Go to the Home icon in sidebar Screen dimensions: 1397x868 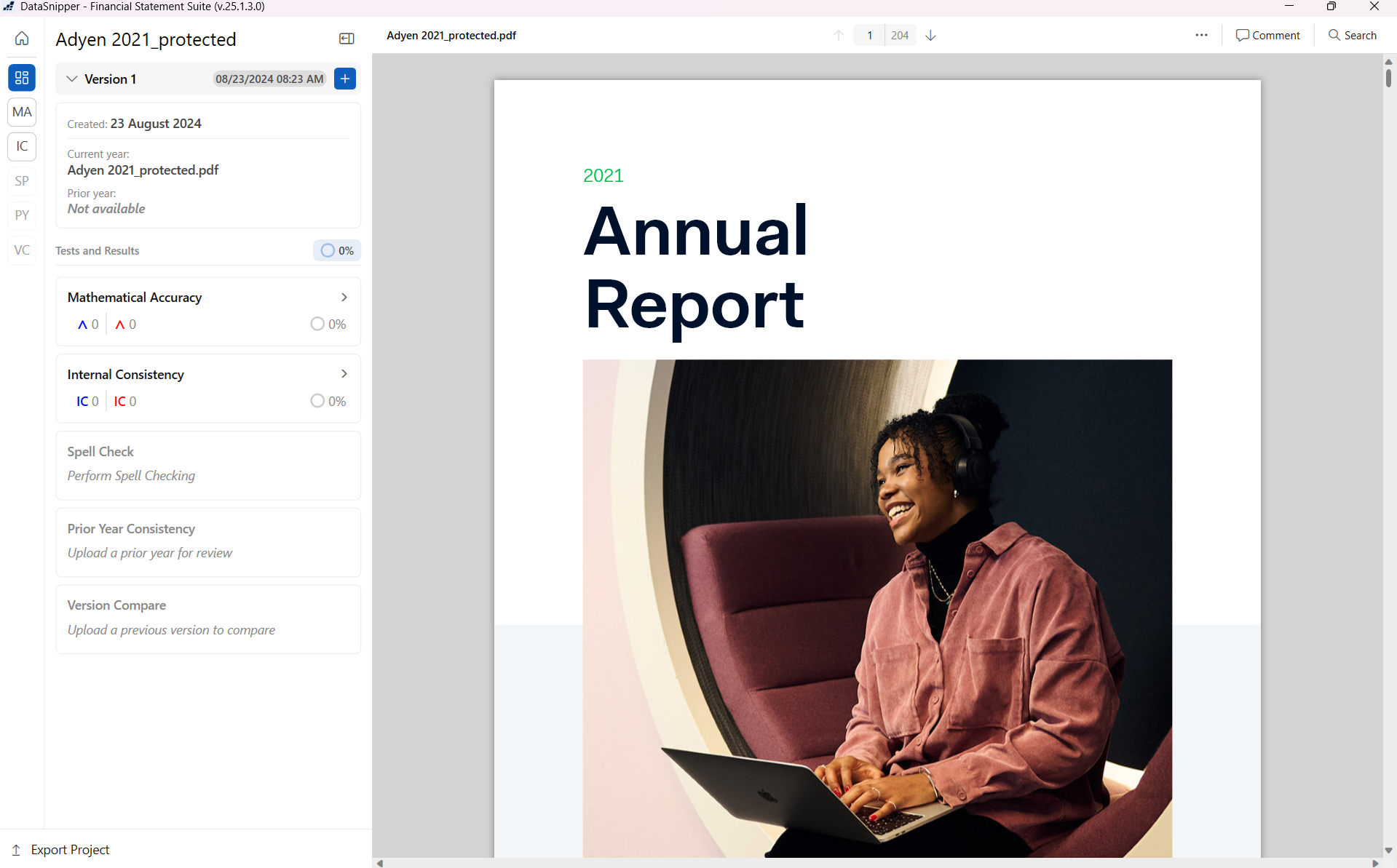22,39
